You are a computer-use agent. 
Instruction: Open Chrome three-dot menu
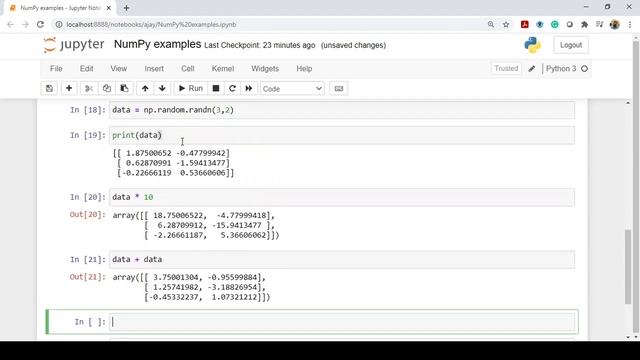pyautogui.click(x=630, y=24)
